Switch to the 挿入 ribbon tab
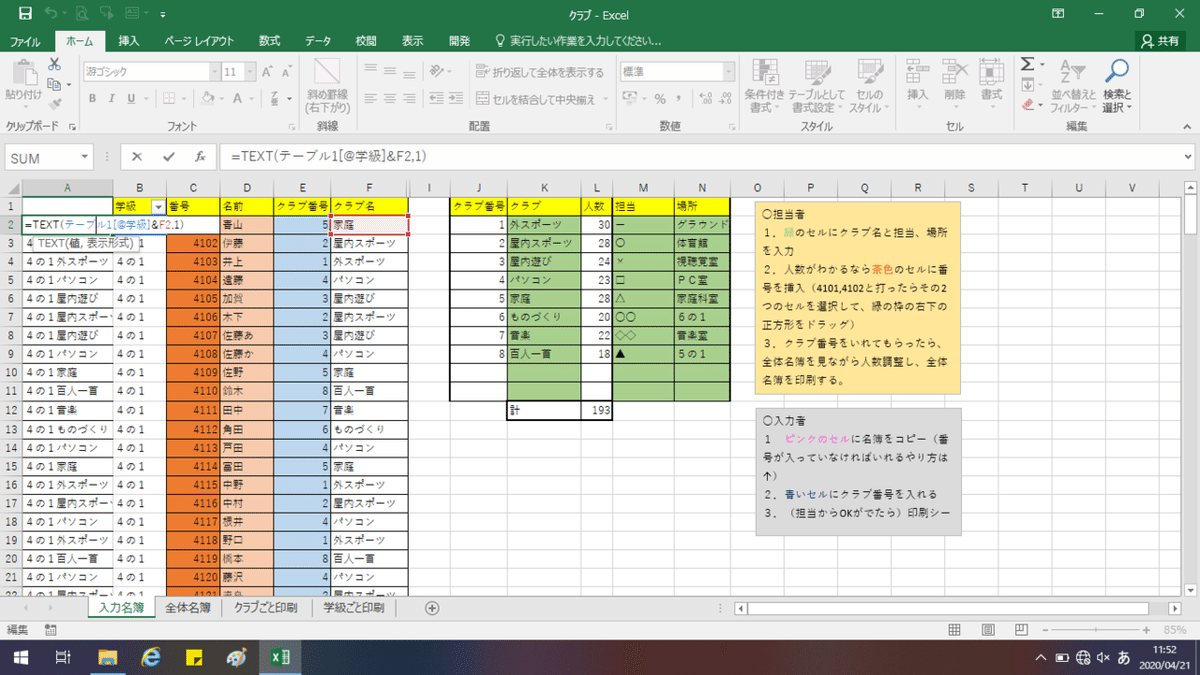The height and width of the screenshot is (675, 1200). tap(129, 41)
